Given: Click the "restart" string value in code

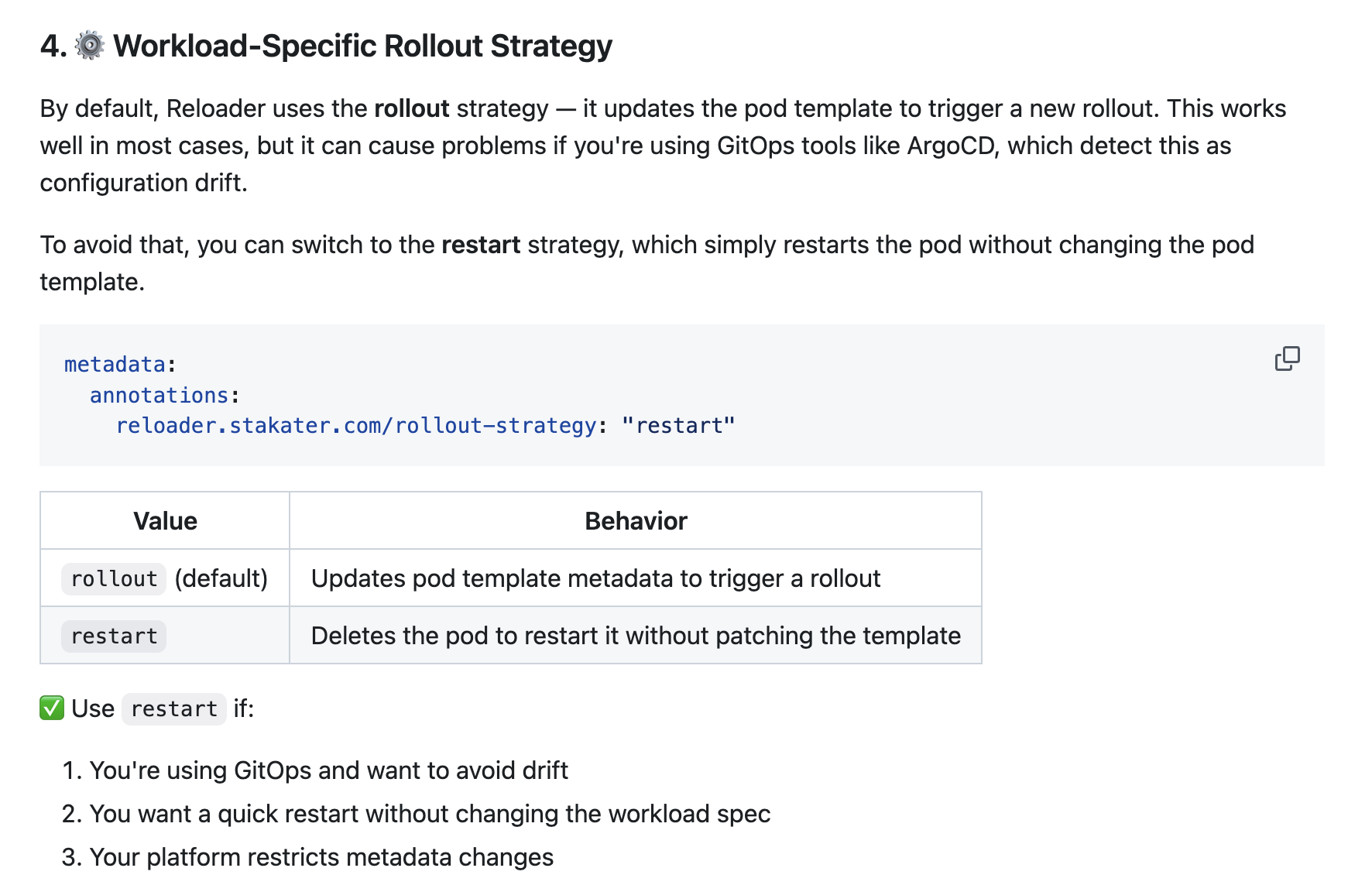Looking at the screenshot, I should coord(678,426).
